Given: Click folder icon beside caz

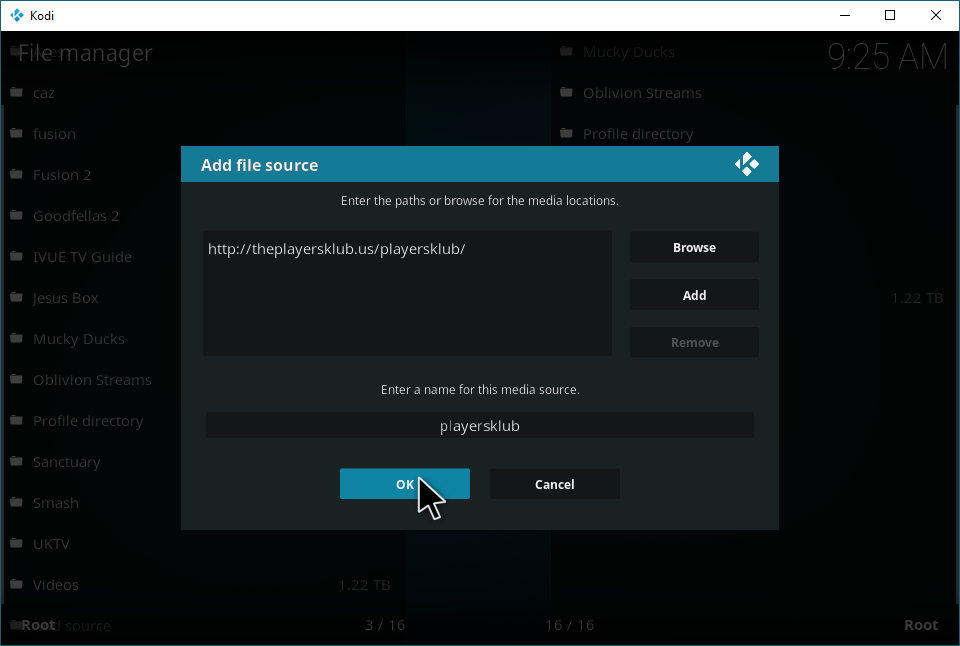Looking at the screenshot, I should [16, 93].
